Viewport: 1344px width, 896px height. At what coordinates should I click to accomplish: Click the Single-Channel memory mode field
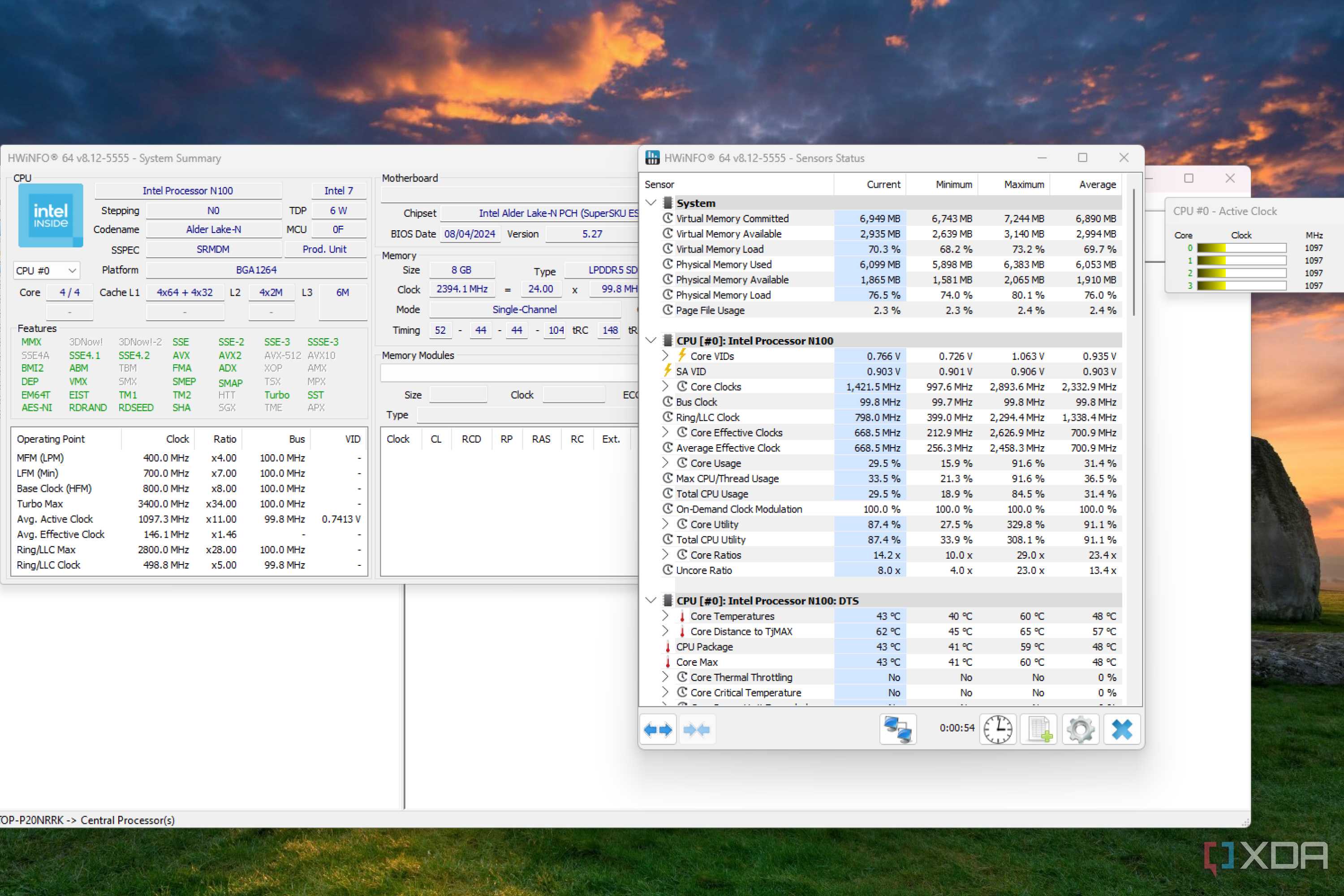pyautogui.click(x=525, y=309)
